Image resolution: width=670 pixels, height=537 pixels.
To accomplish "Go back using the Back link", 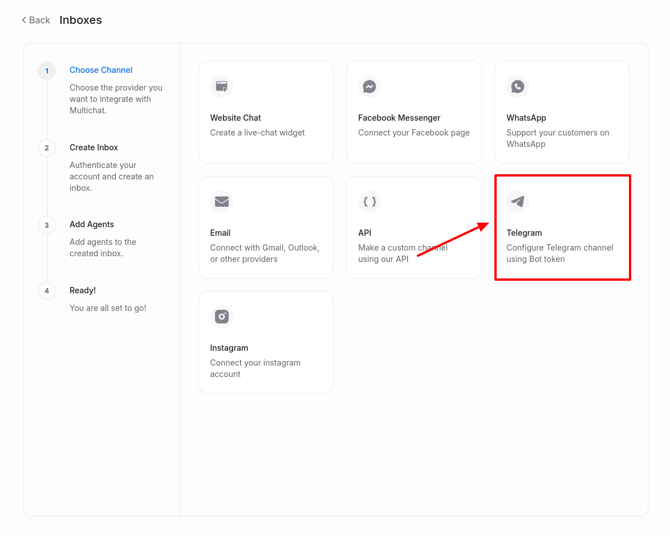I will (x=40, y=20).
